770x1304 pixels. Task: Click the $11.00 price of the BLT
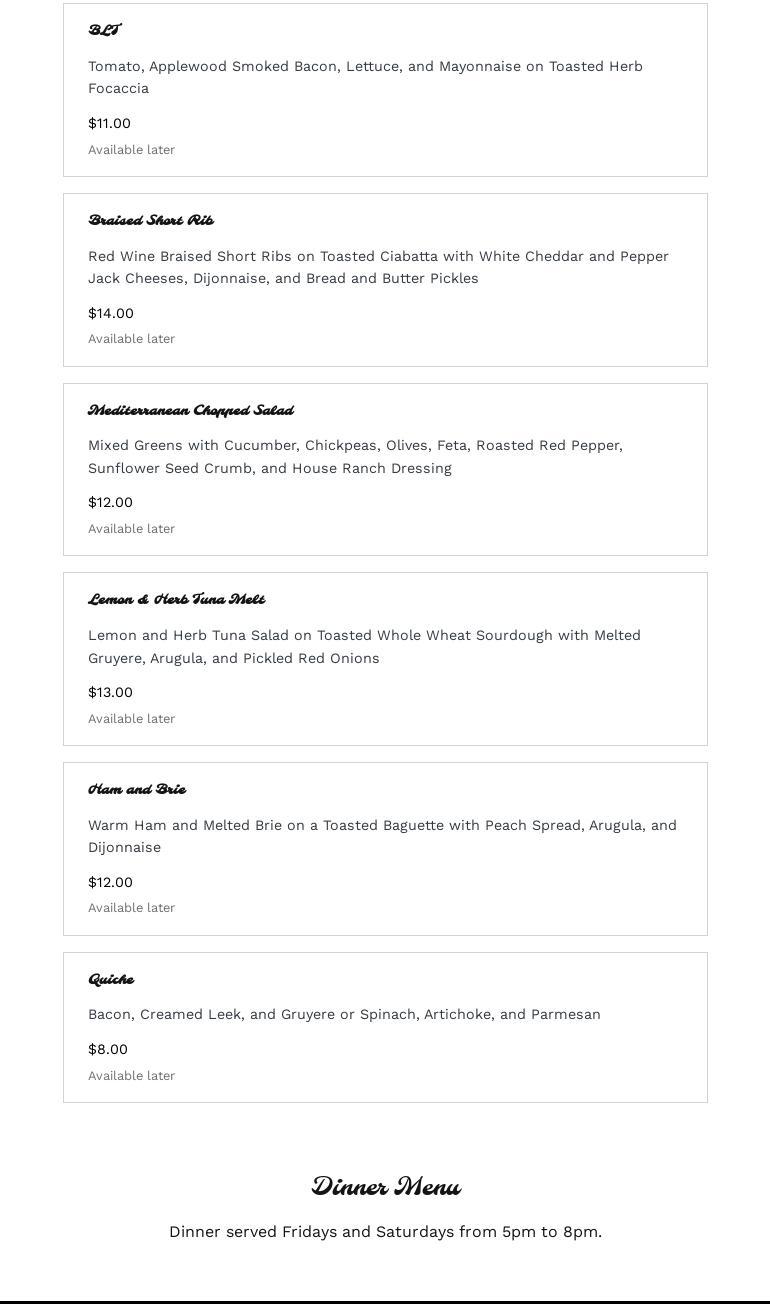pos(109,123)
